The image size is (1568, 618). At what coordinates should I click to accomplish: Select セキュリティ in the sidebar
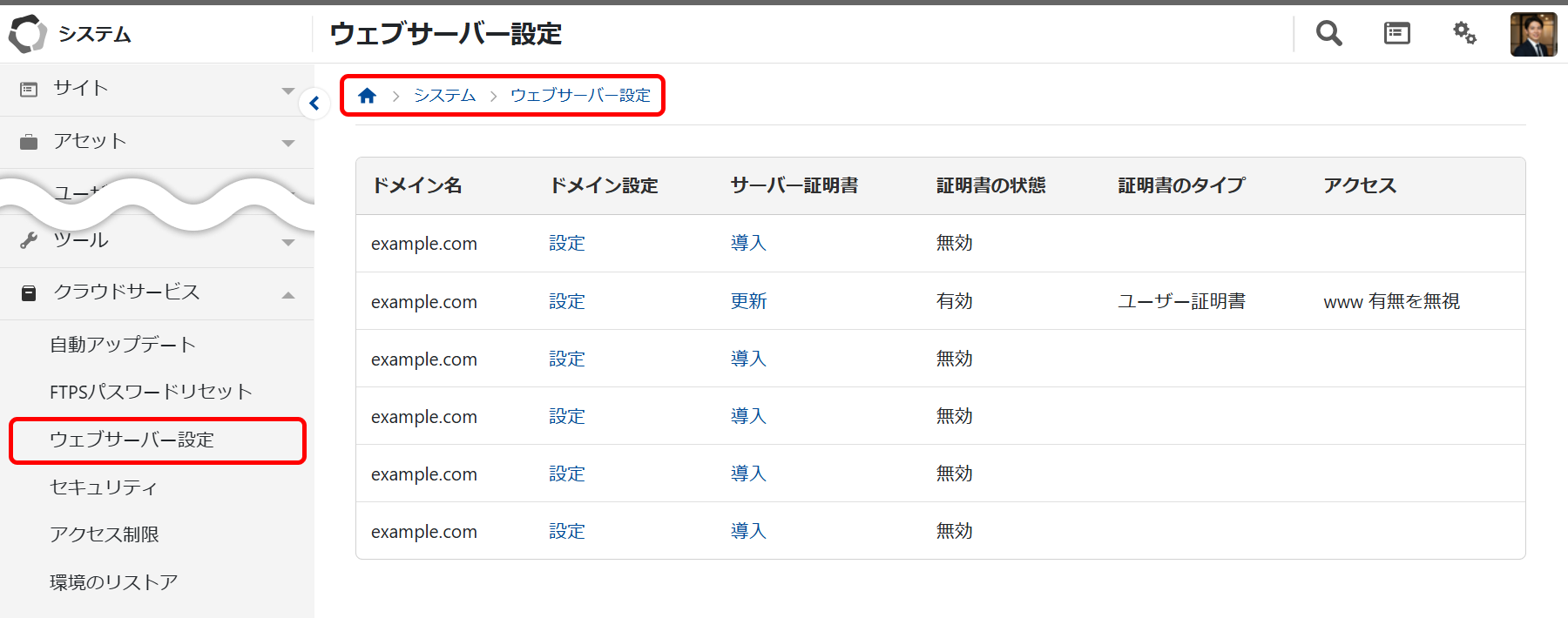104,487
